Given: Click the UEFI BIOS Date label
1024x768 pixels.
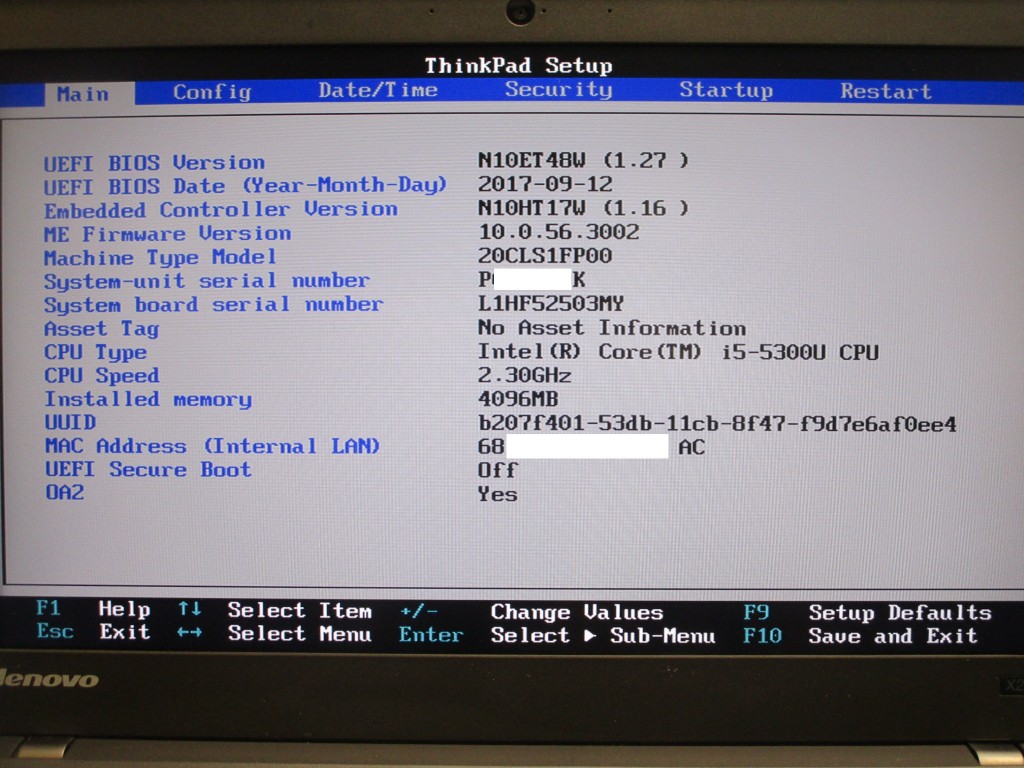Looking at the screenshot, I should [x=245, y=185].
